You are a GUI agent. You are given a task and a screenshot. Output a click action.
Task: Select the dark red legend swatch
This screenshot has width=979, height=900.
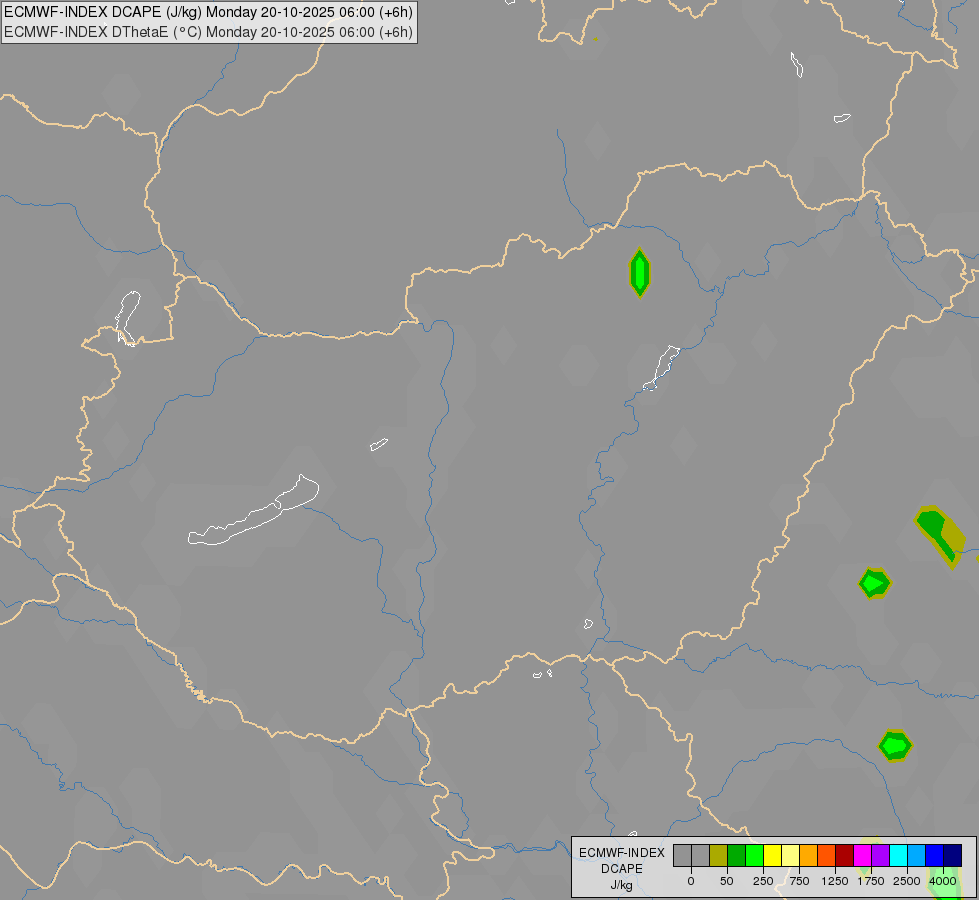coord(845,855)
